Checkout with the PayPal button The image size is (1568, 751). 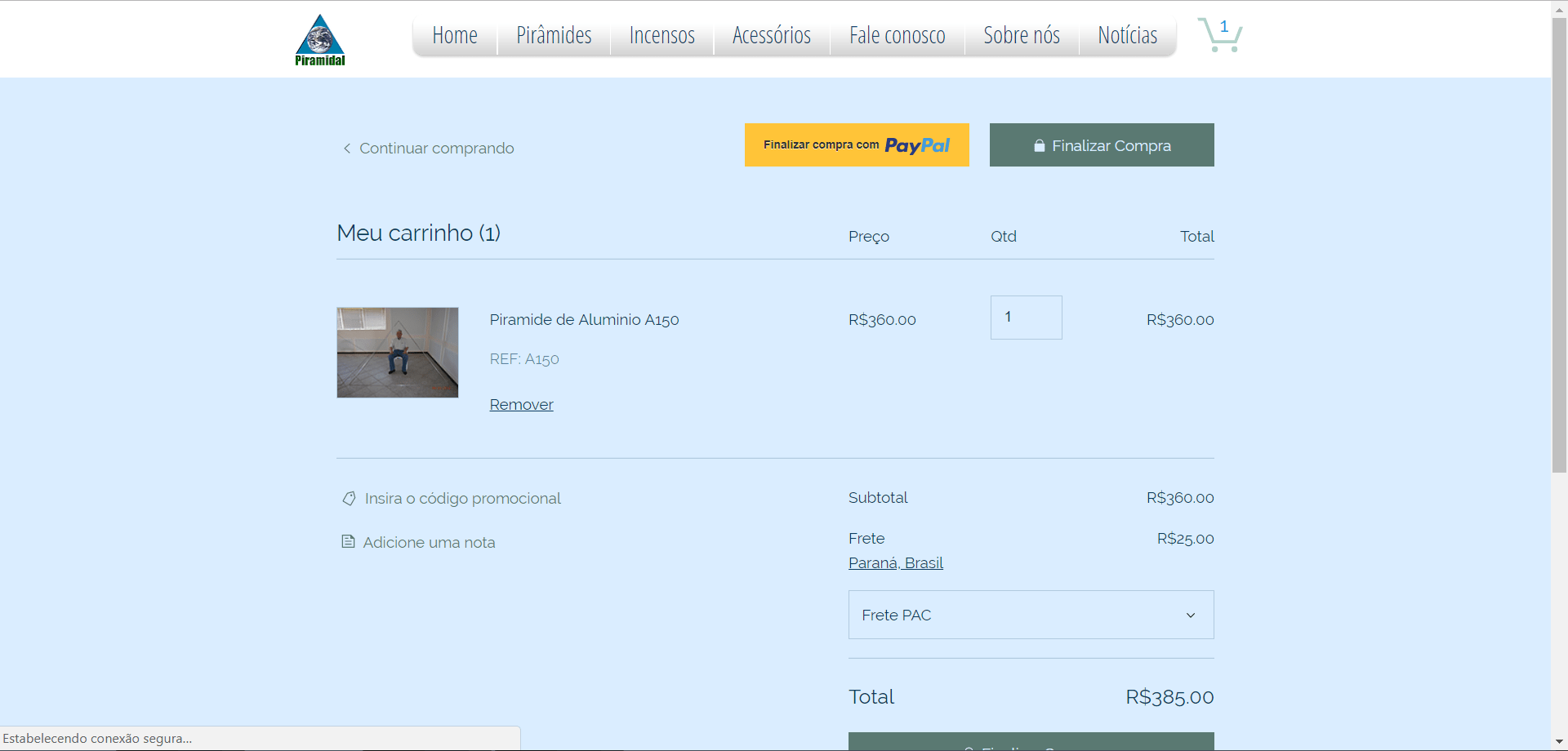[857, 145]
